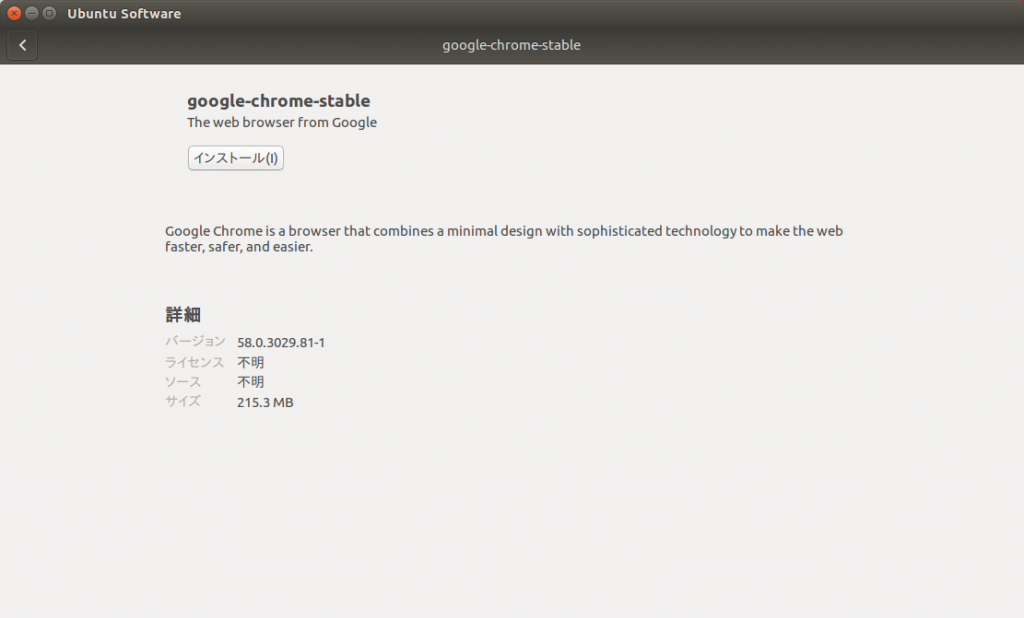1024x618 pixels.
Task: Click the ライセンス label
Action: (195, 362)
